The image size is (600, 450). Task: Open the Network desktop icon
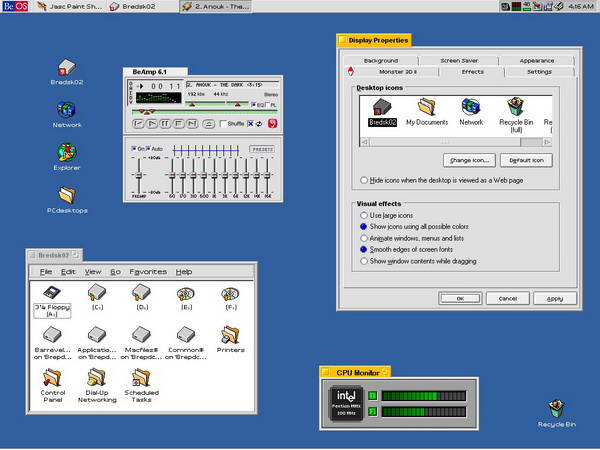pos(67,110)
